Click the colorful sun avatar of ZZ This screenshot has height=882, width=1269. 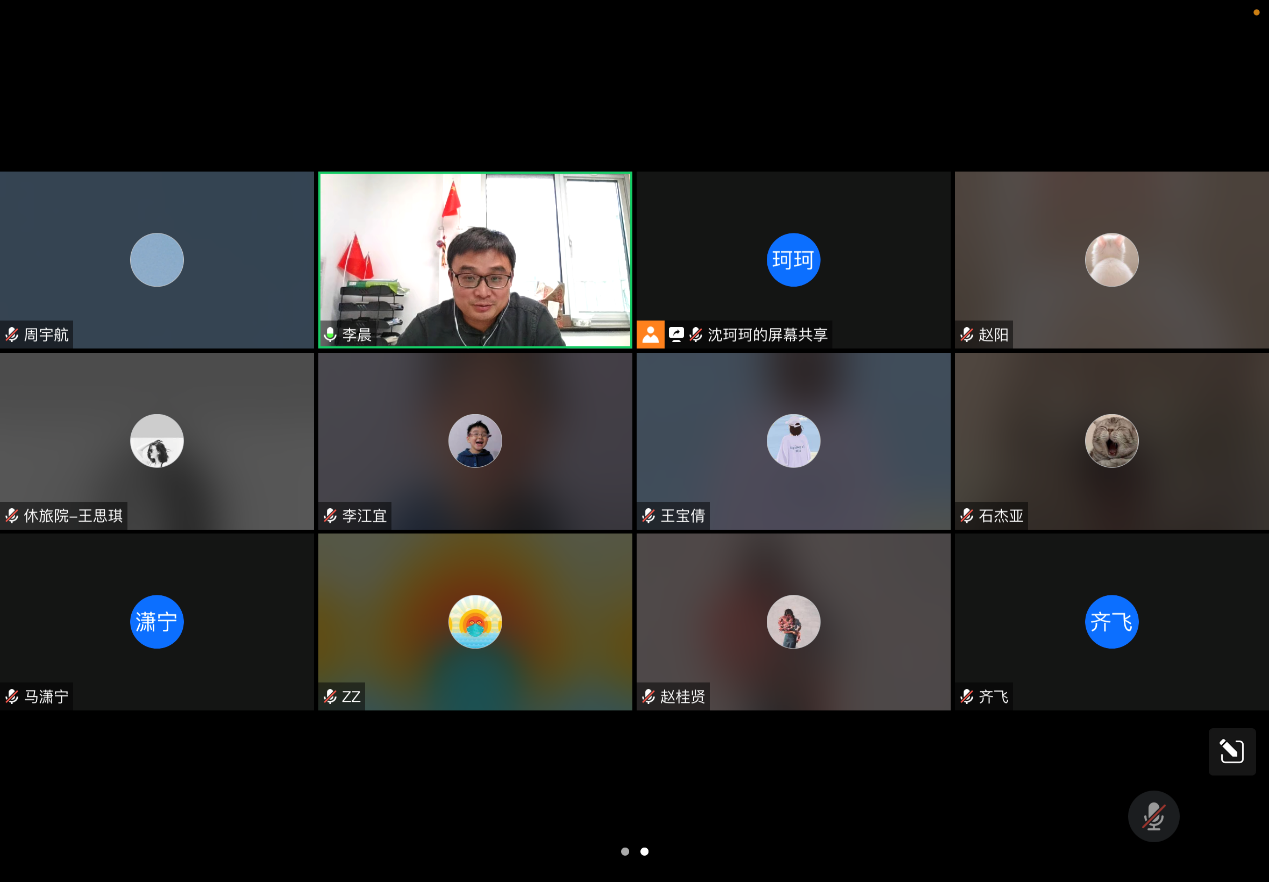pos(475,622)
